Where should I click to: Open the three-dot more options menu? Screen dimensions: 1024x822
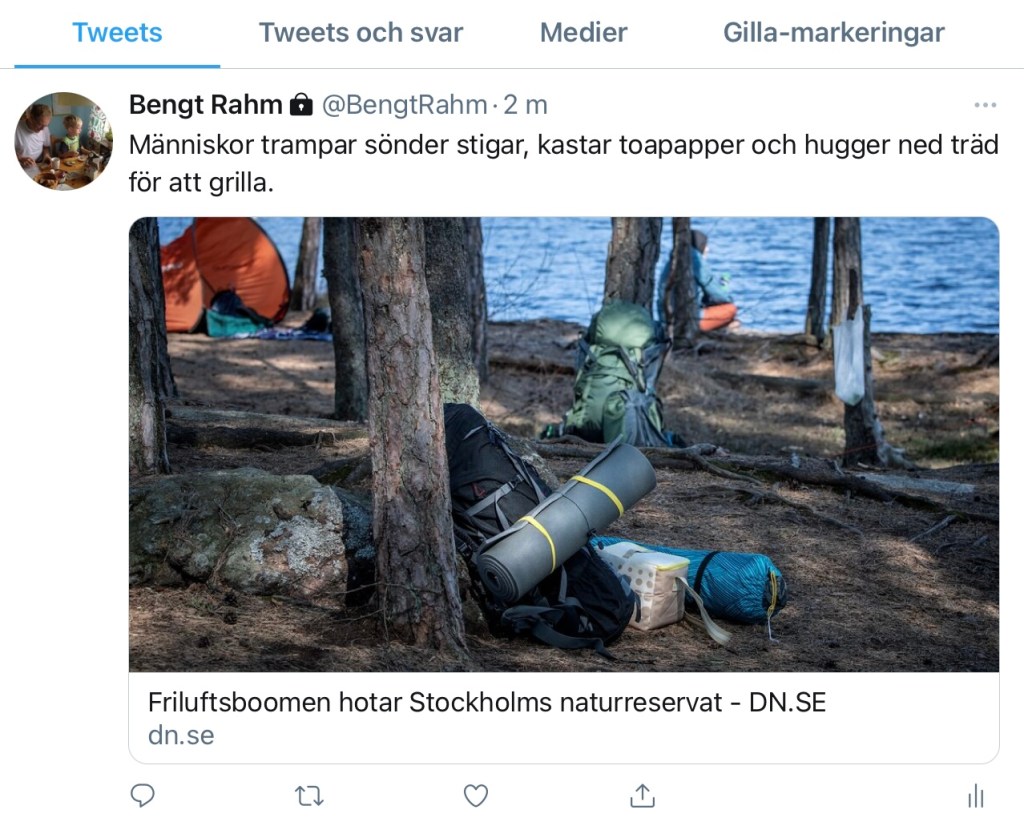point(985,104)
